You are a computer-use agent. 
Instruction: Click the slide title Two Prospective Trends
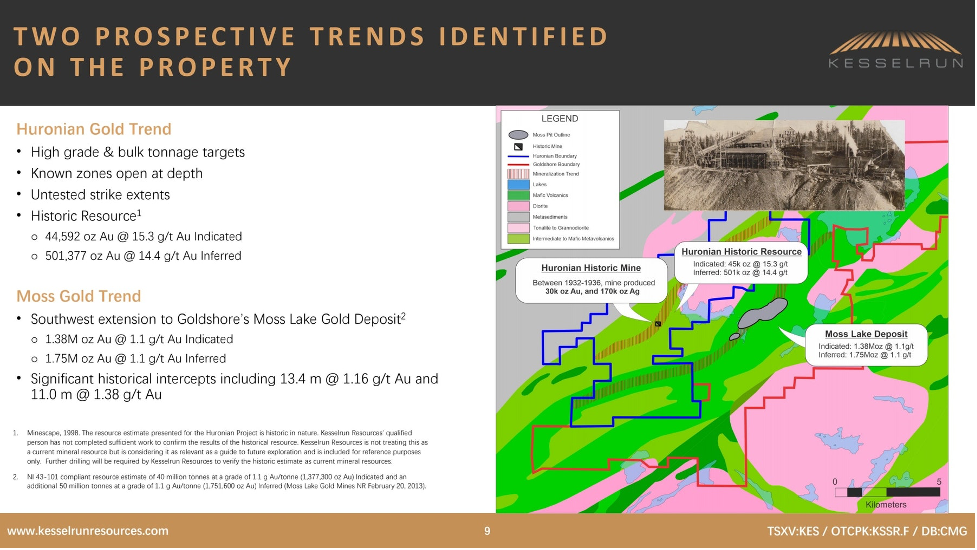[310, 52]
